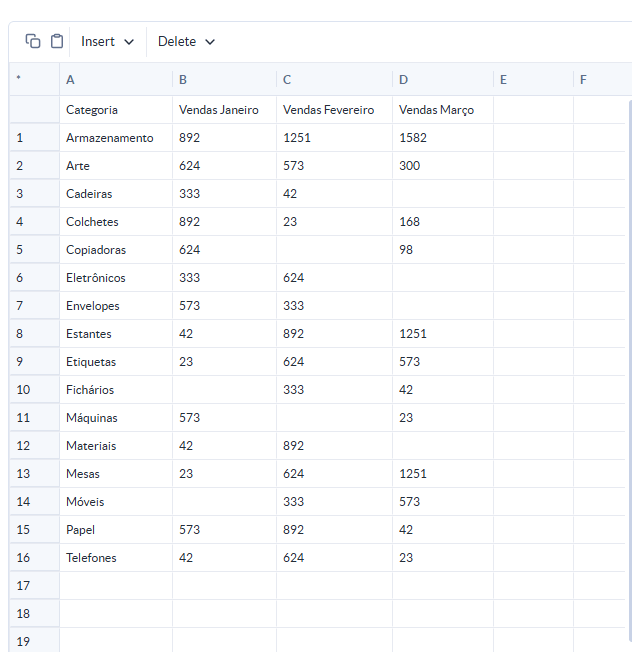632x652 pixels.
Task: Click the paste clipboard icon
Action: (57, 41)
